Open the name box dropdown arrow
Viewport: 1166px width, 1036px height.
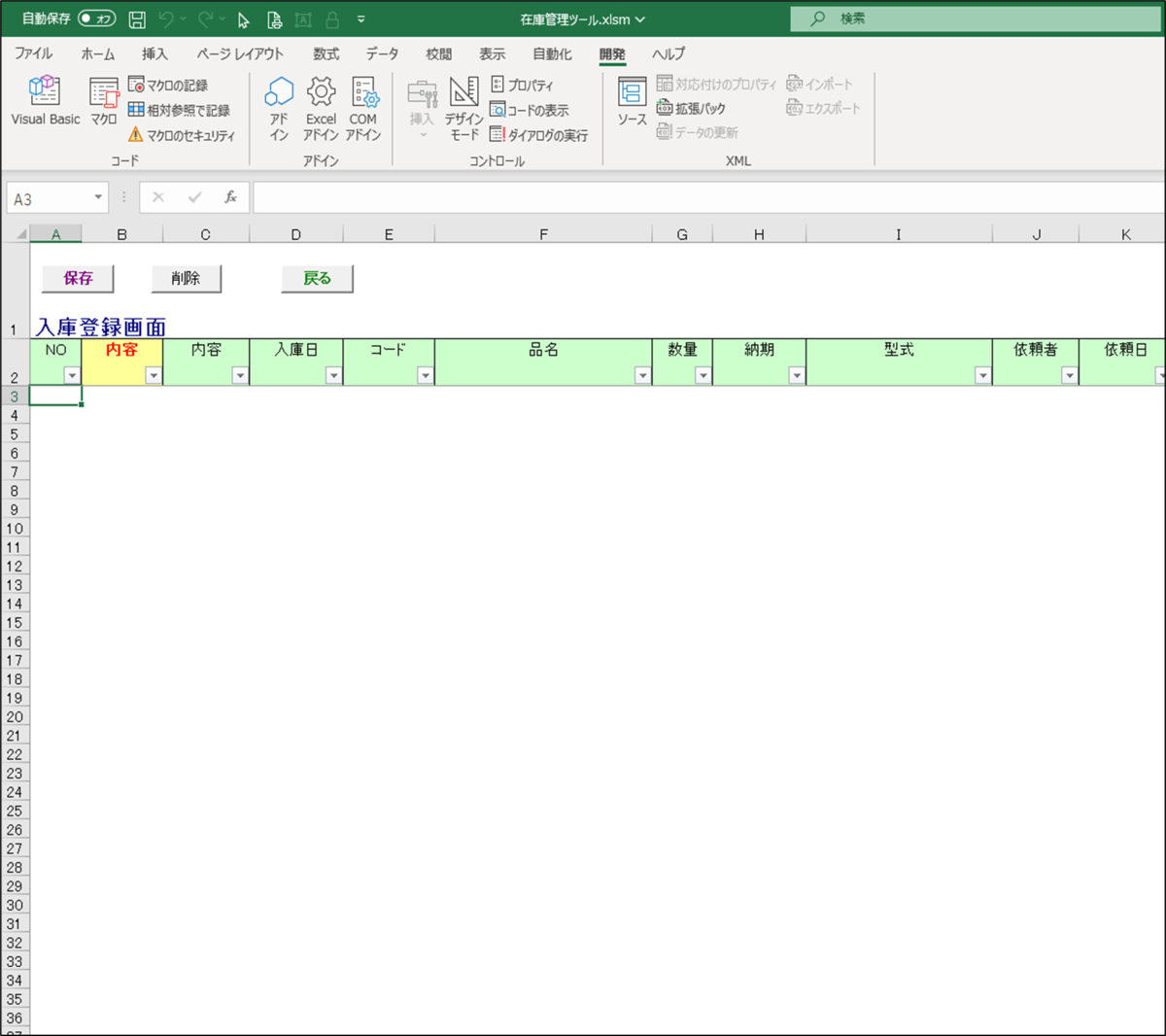point(98,197)
